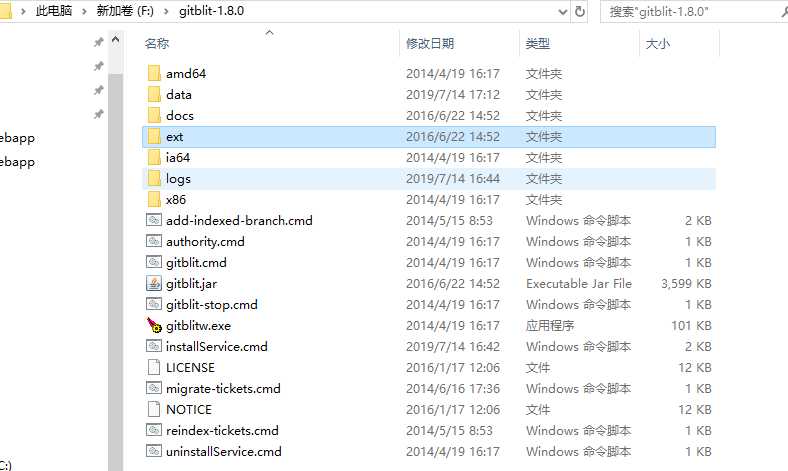Click the 应用程序 type of gitblitw.exe
This screenshot has height=471, width=788.
[x=550, y=326]
